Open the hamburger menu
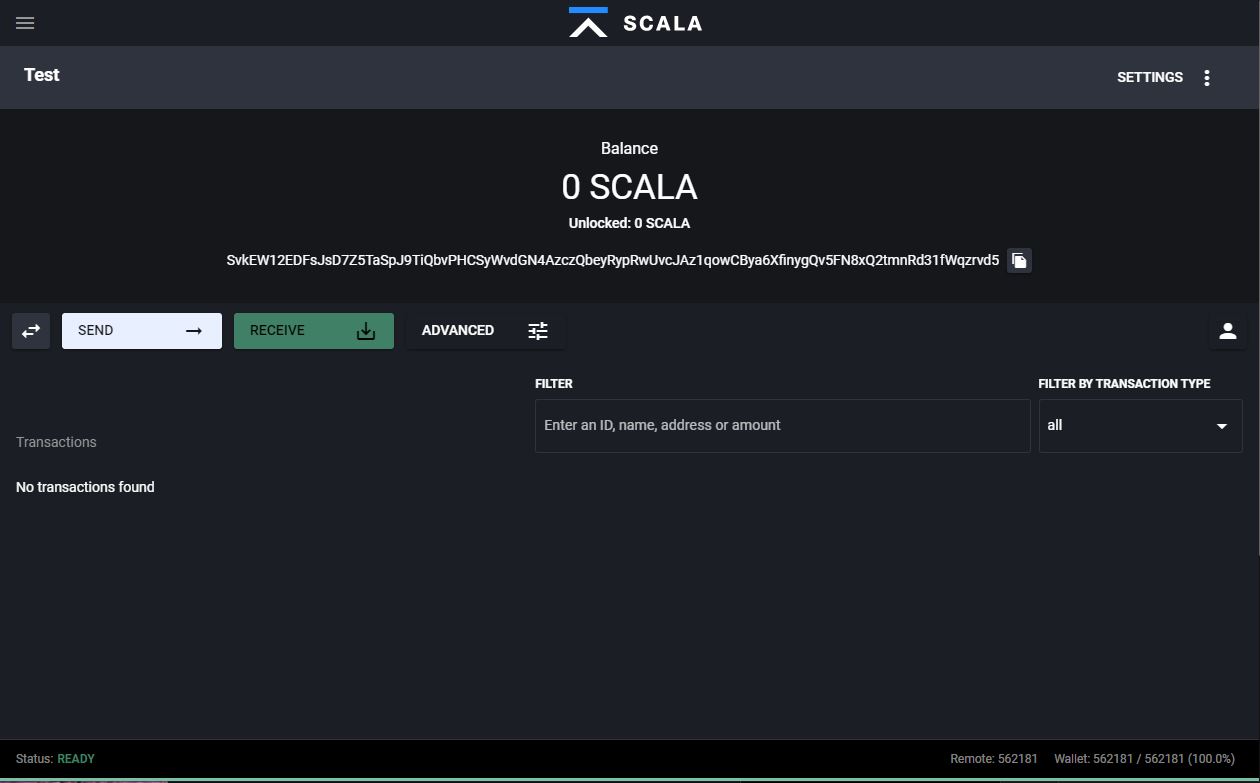This screenshot has width=1260, height=783. pyautogui.click(x=25, y=23)
